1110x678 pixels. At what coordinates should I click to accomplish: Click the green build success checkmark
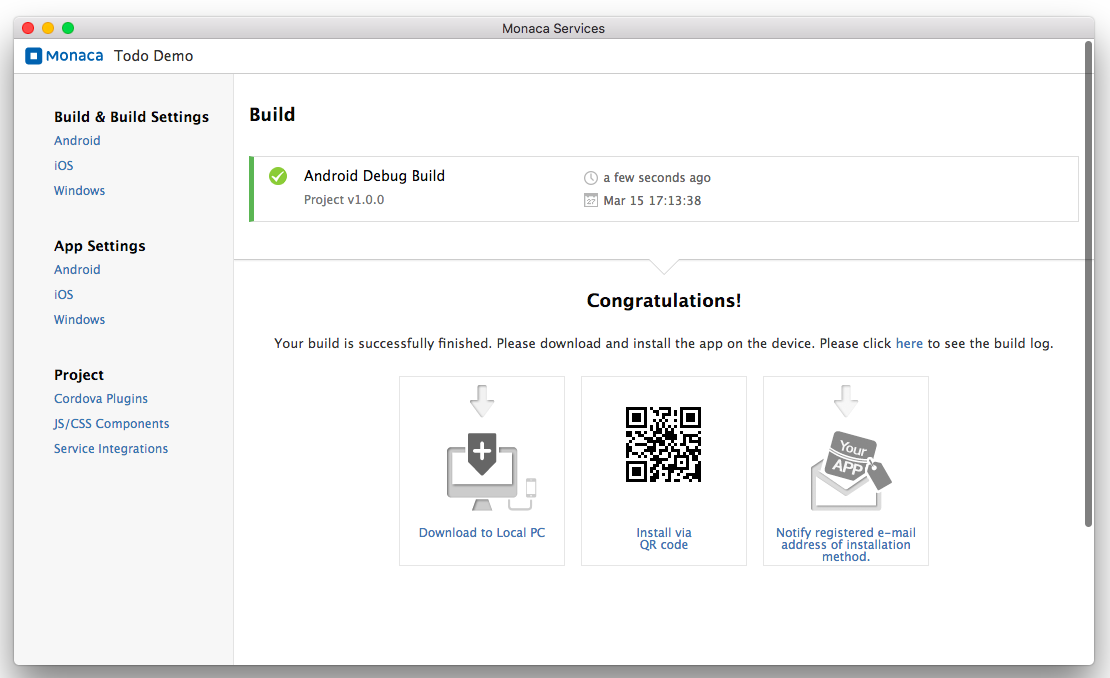click(x=278, y=176)
